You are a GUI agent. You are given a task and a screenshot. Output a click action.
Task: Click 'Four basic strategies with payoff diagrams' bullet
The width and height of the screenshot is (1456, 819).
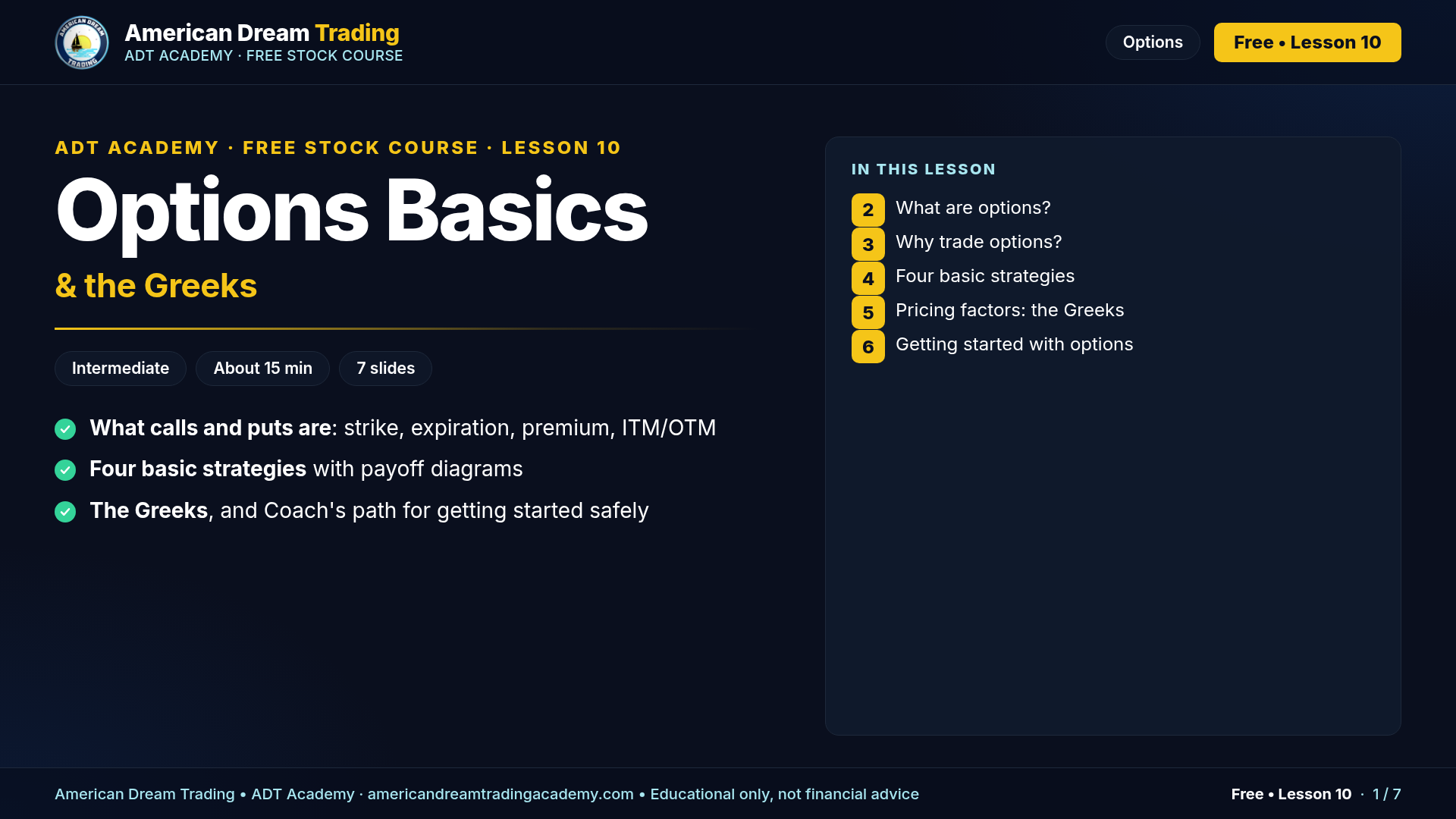pos(306,469)
